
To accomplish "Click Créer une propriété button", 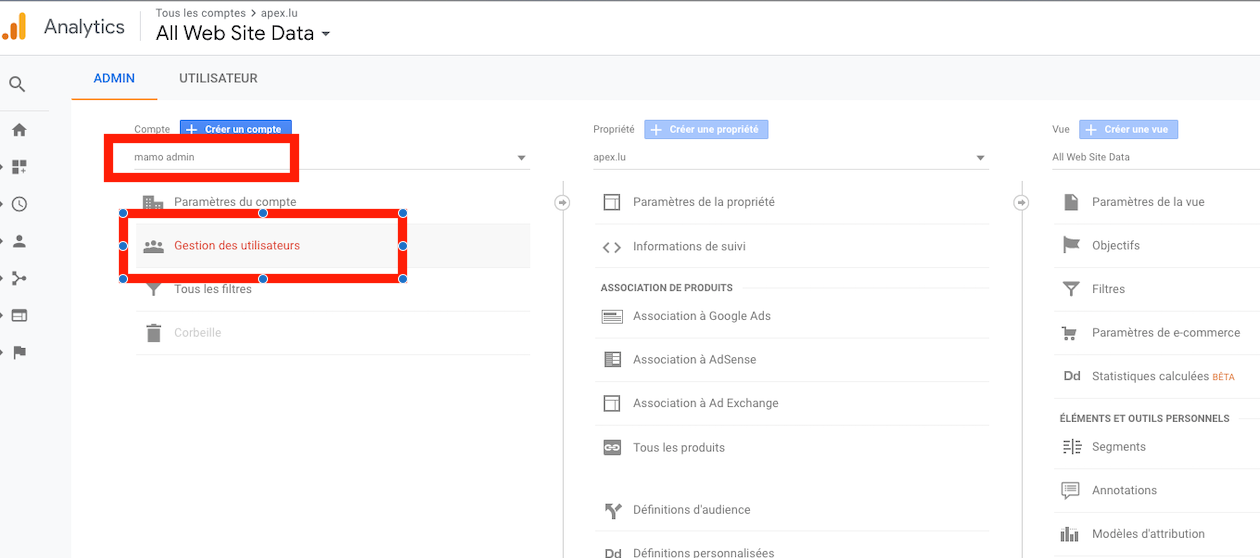I will (706, 129).
